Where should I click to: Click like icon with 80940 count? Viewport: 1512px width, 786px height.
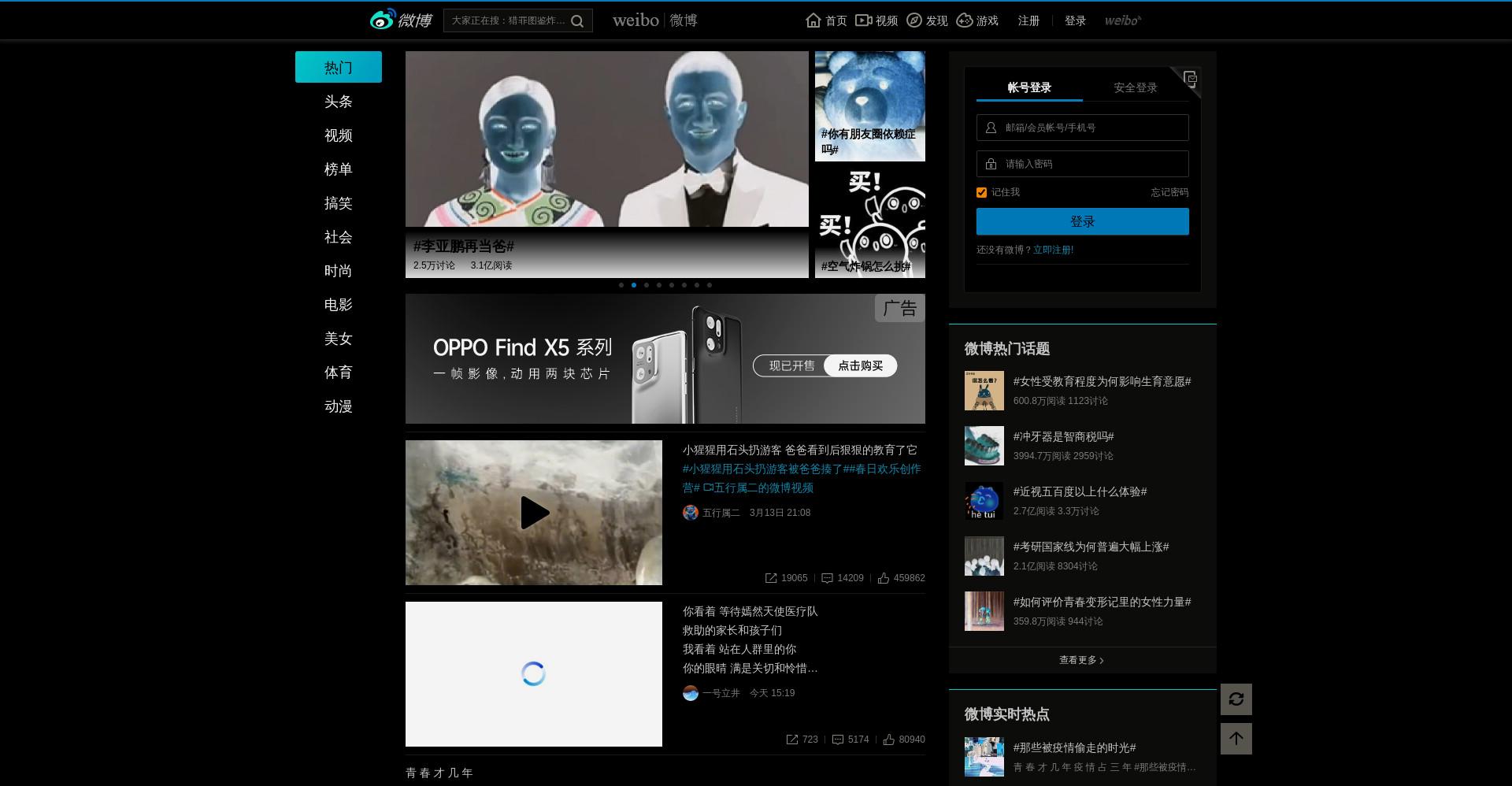(889, 740)
